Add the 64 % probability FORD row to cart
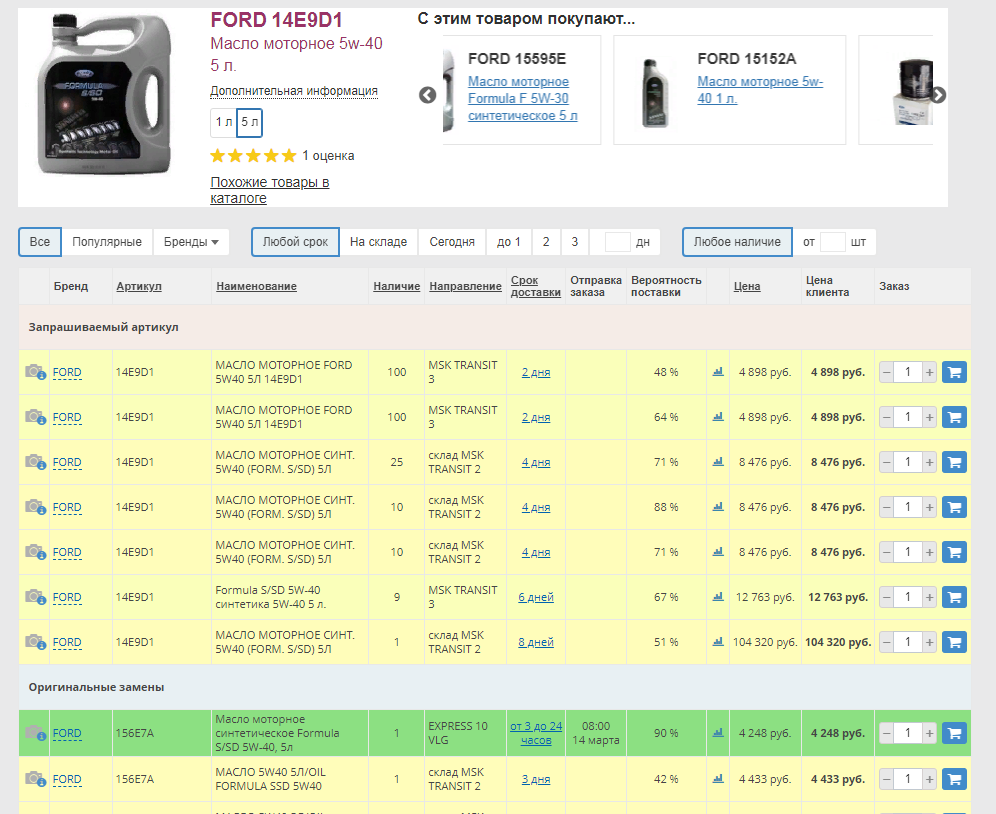The image size is (996, 814). pos(954,417)
